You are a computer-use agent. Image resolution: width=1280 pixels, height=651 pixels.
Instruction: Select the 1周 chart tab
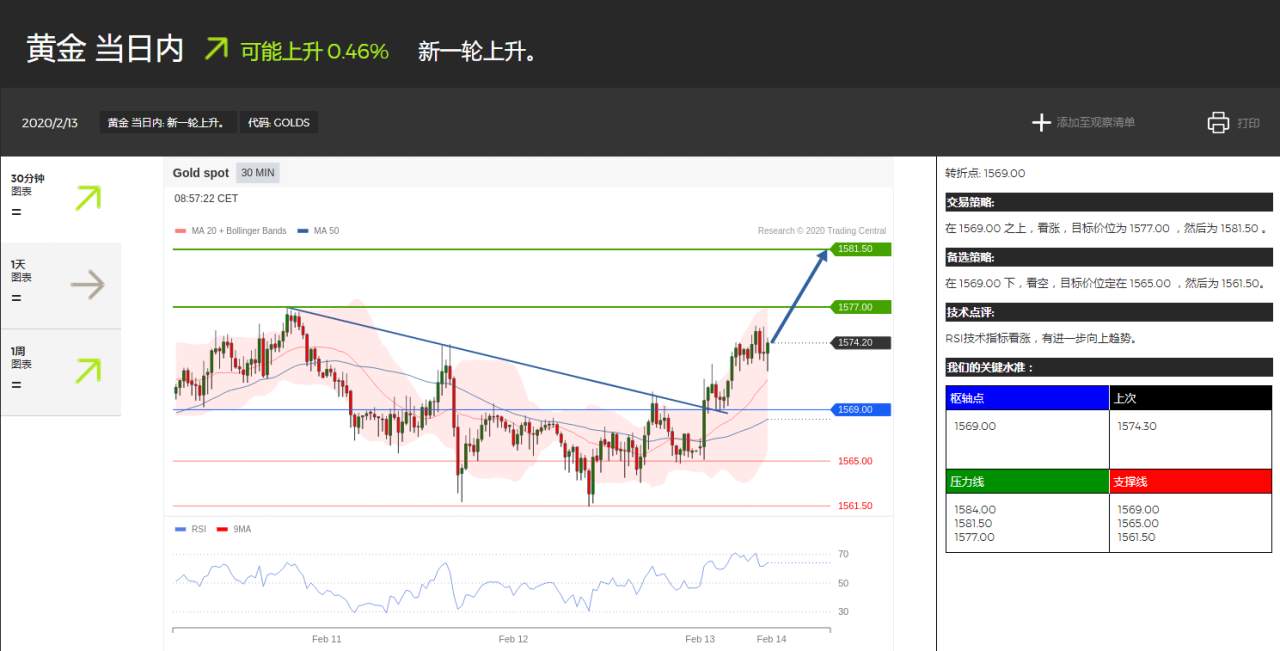point(60,372)
